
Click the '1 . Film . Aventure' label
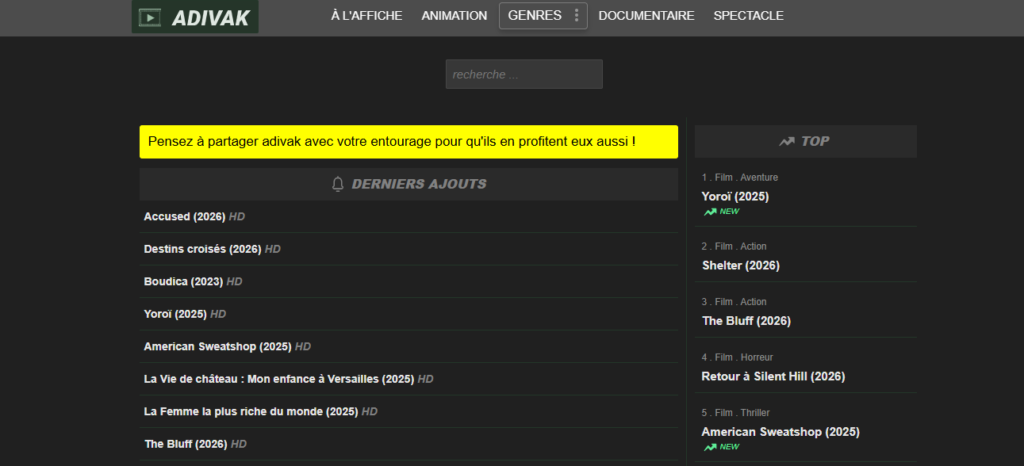pos(740,178)
